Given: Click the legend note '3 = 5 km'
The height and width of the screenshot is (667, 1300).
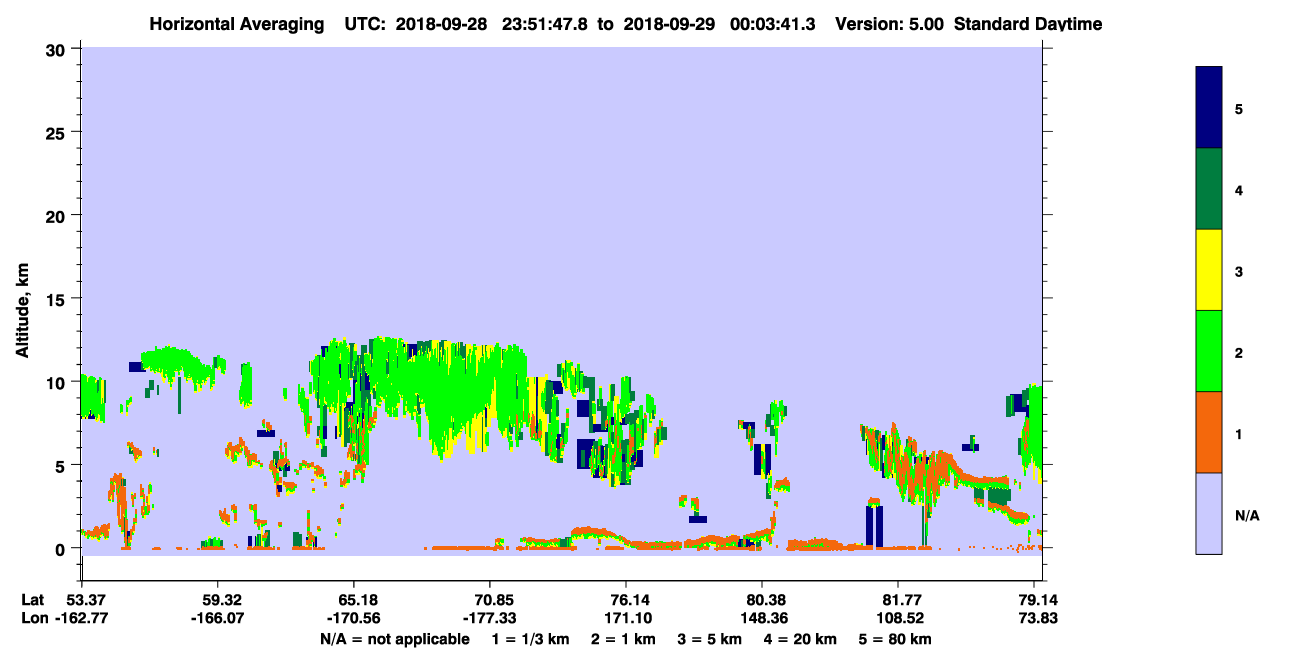Looking at the screenshot, I should 709,638.
